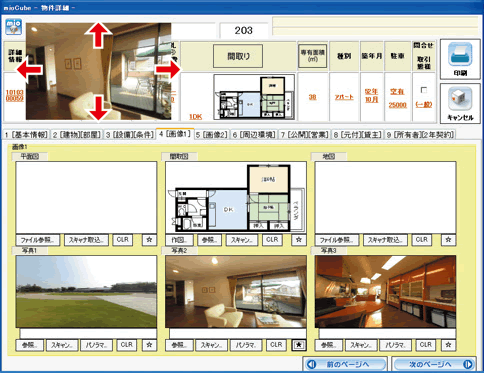Check the 取引態様 checkbox above (一般)
The image size is (484, 373).
coord(424,90)
